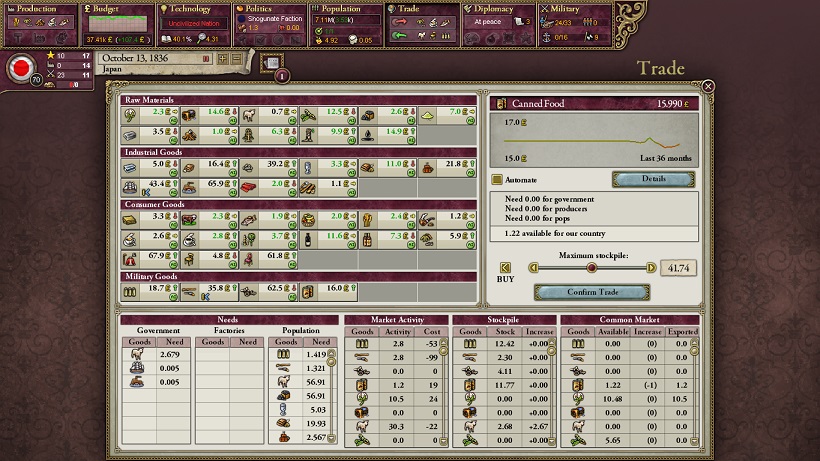Click the stockpile slider left arrow

(x=535, y=267)
